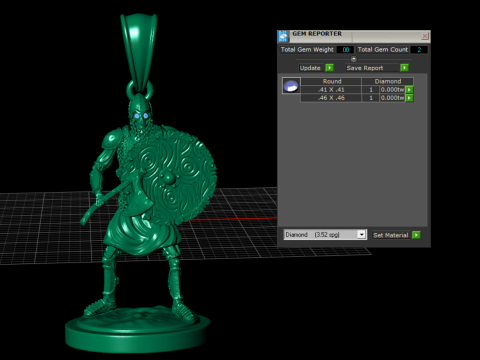
Task: Click the Gem Reporter title bar icon
Action: tap(283, 36)
